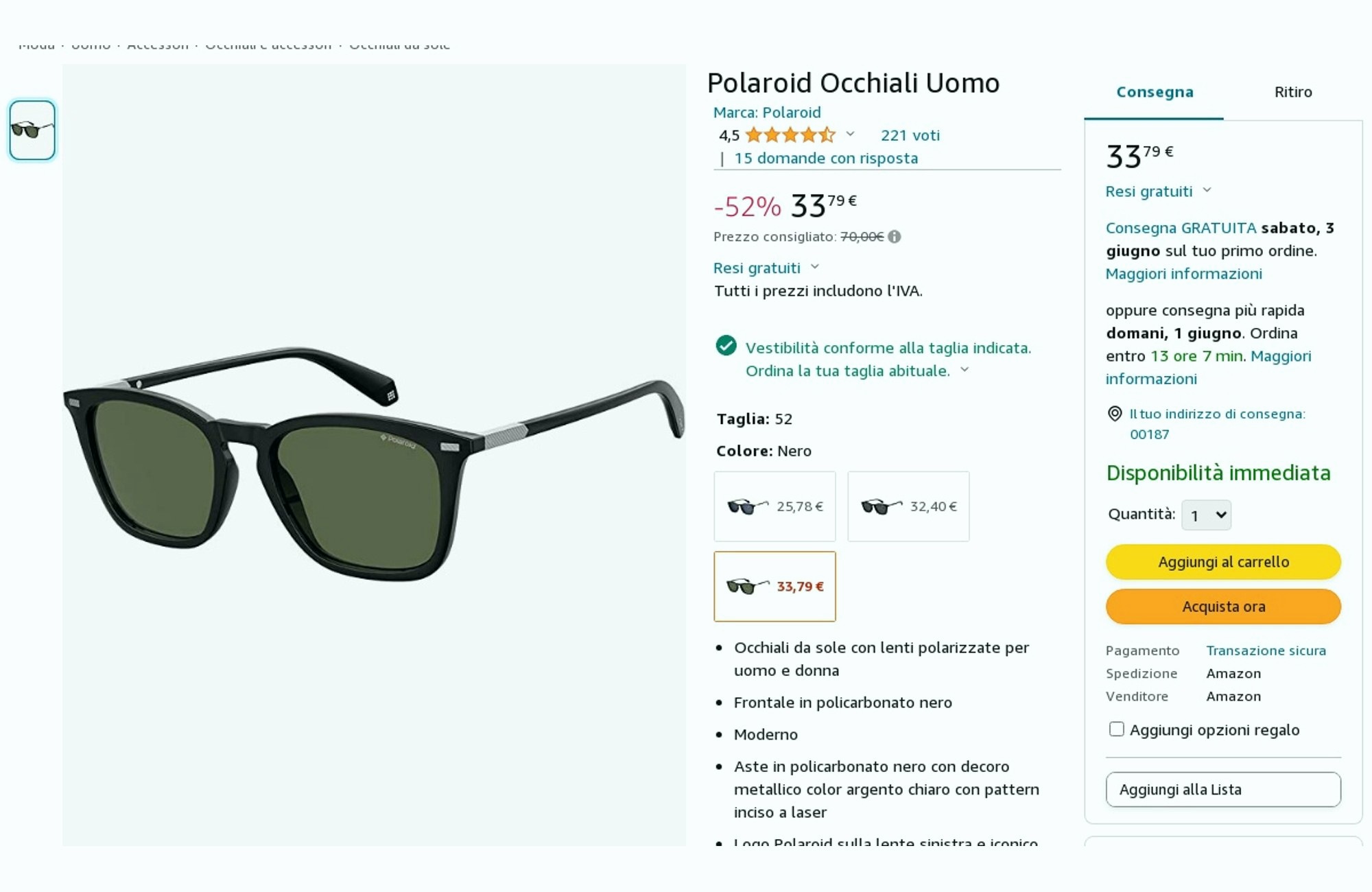Image resolution: width=1372 pixels, height=892 pixels.
Task: Select the 25,78 € color variant
Action: [774, 506]
